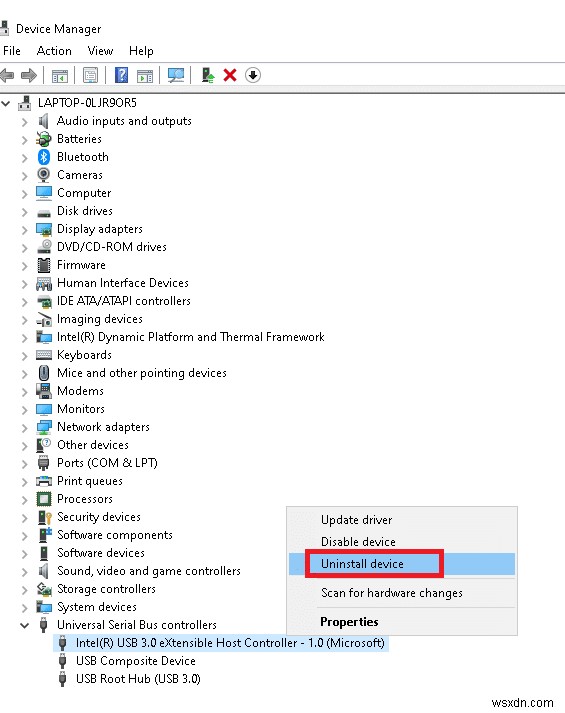This screenshot has height=713, width=565.
Task: Click the Scan for hardware changes monitor icon
Action: click(x=175, y=75)
